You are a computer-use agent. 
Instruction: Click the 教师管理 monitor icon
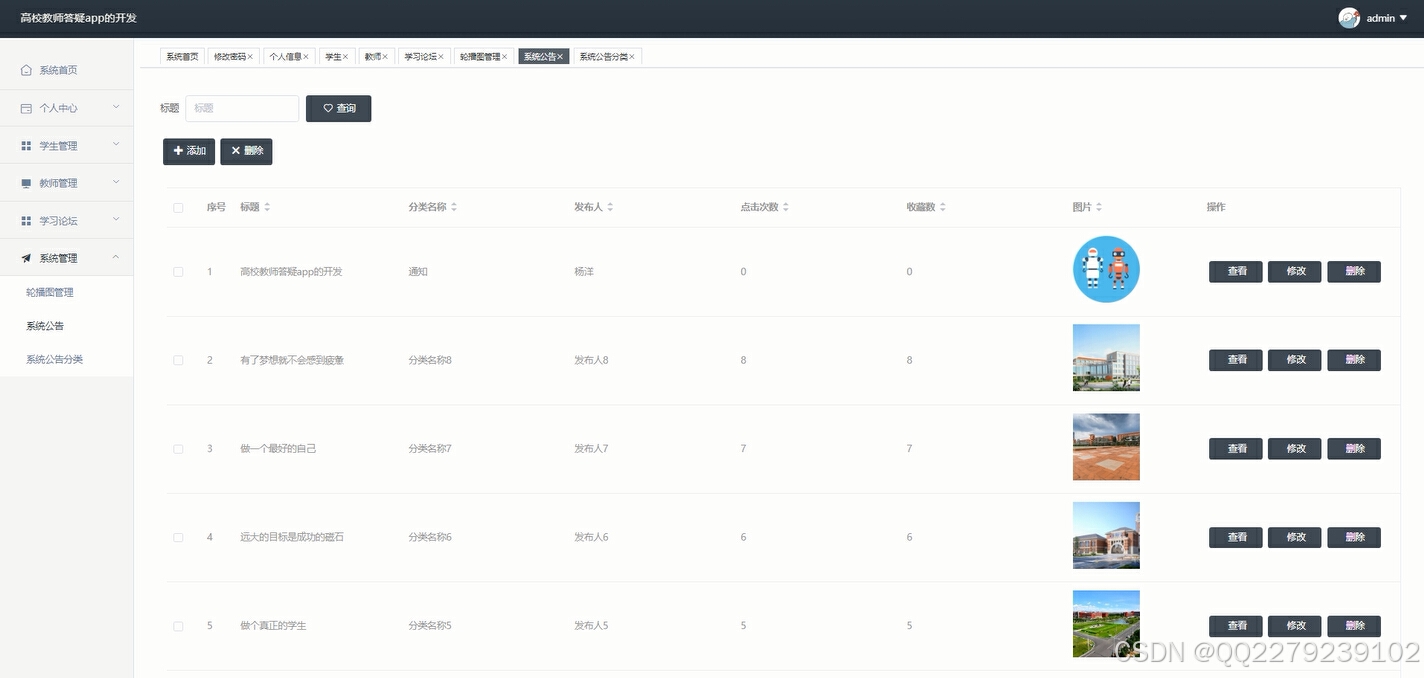click(28, 182)
